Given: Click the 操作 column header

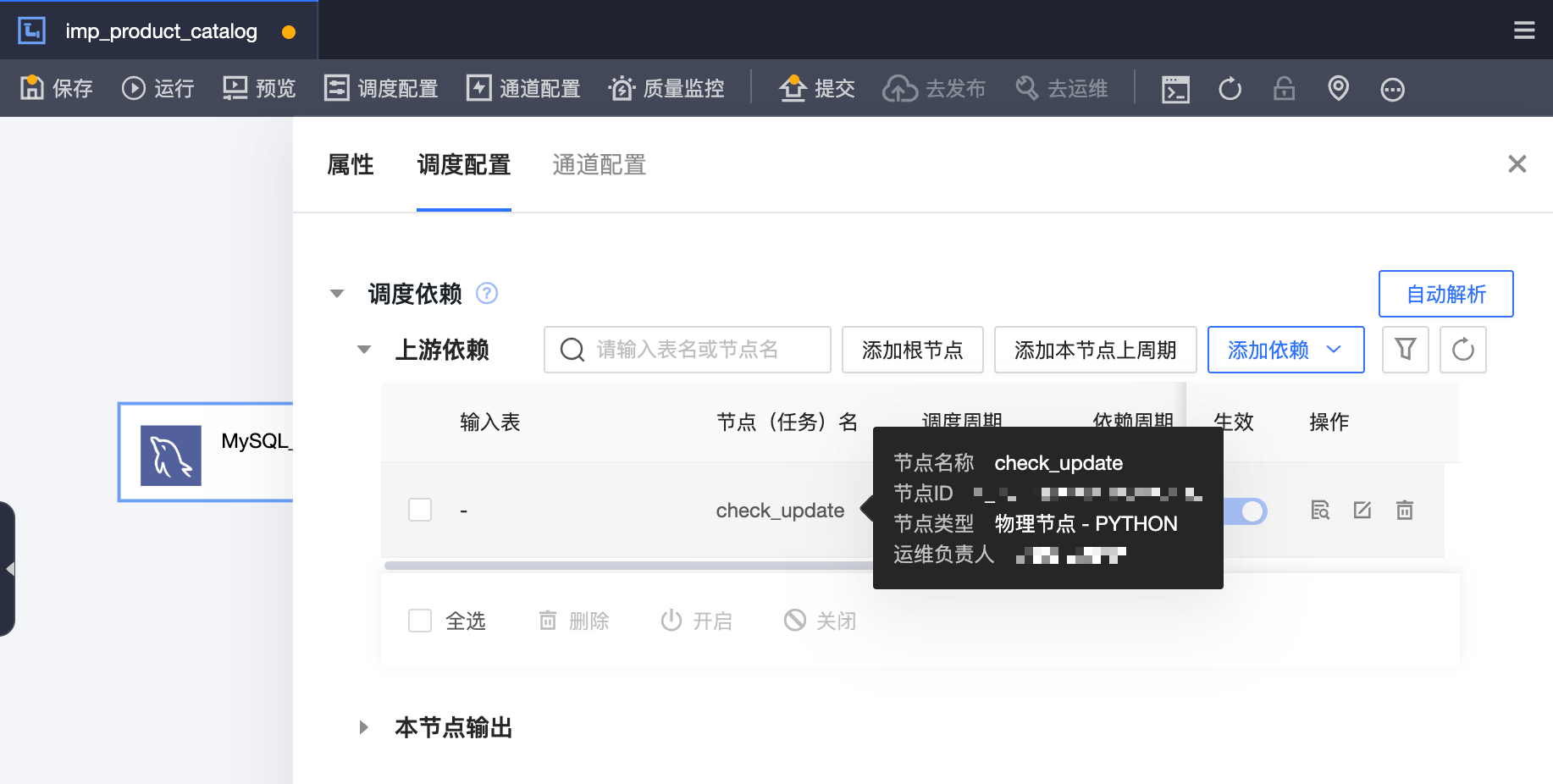Looking at the screenshot, I should click(1329, 422).
